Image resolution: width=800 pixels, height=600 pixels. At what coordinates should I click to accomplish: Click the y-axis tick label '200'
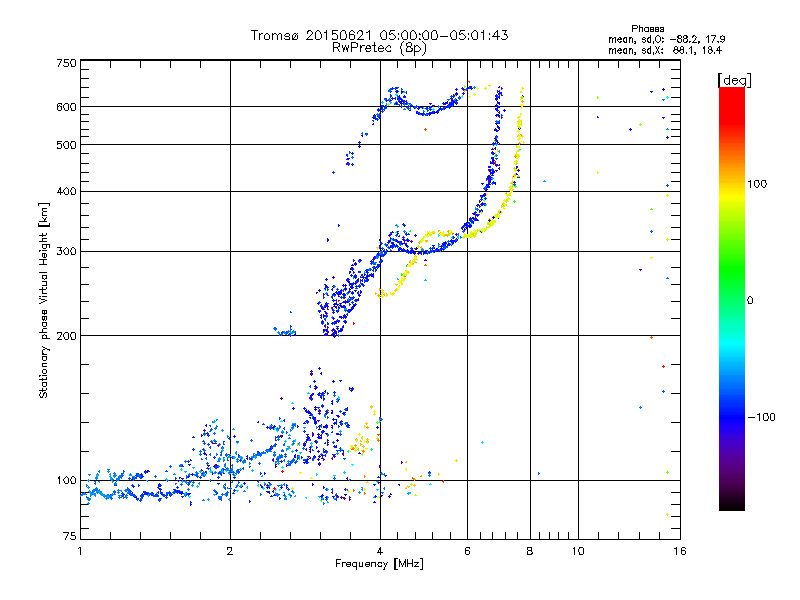click(x=66, y=336)
